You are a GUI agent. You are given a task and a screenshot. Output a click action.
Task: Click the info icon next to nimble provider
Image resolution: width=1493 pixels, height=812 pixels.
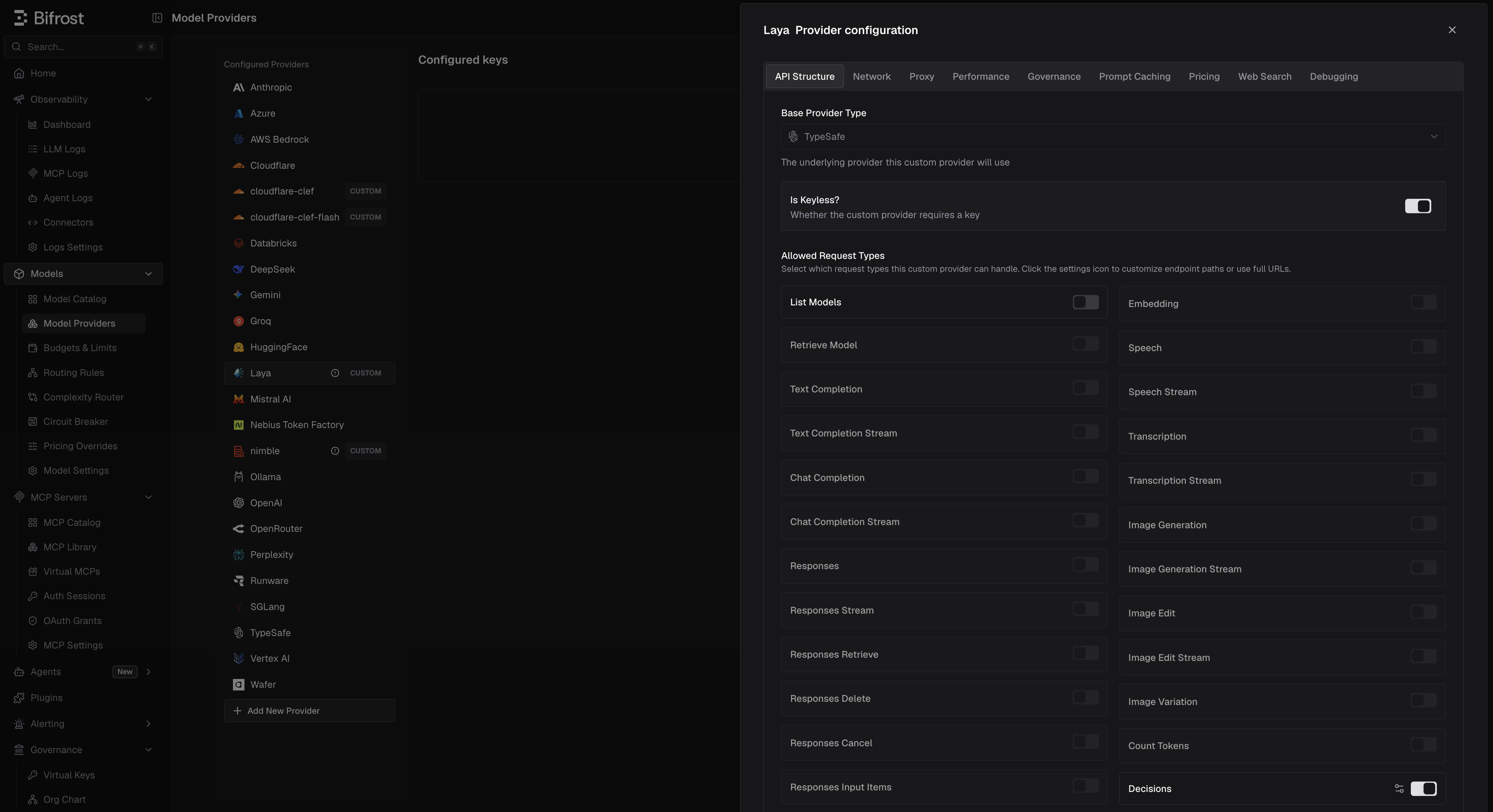335,451
